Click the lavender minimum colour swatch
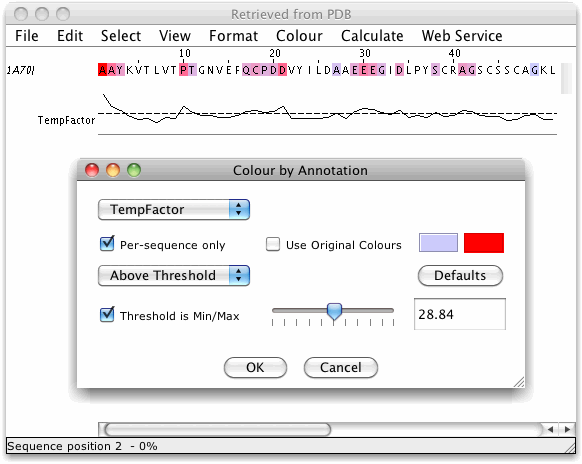Image resolution: width=582 pixels, height=464 pixels. [x=438, y=243]
